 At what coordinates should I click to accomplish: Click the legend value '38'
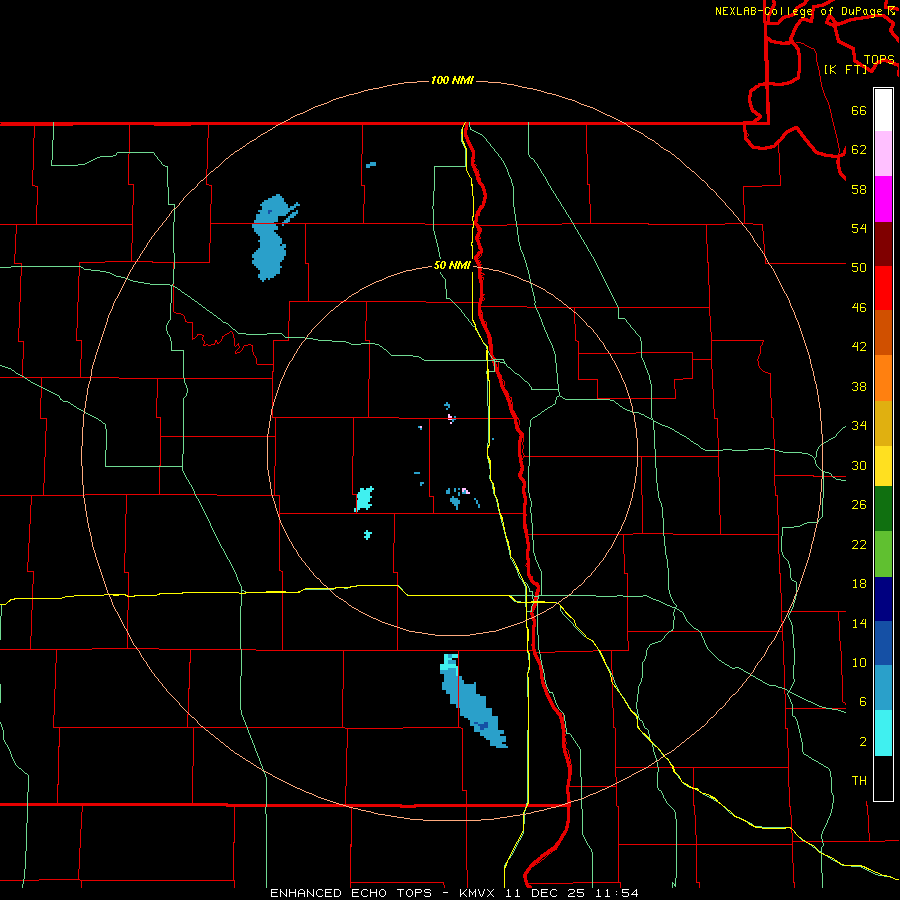point(859,386)
